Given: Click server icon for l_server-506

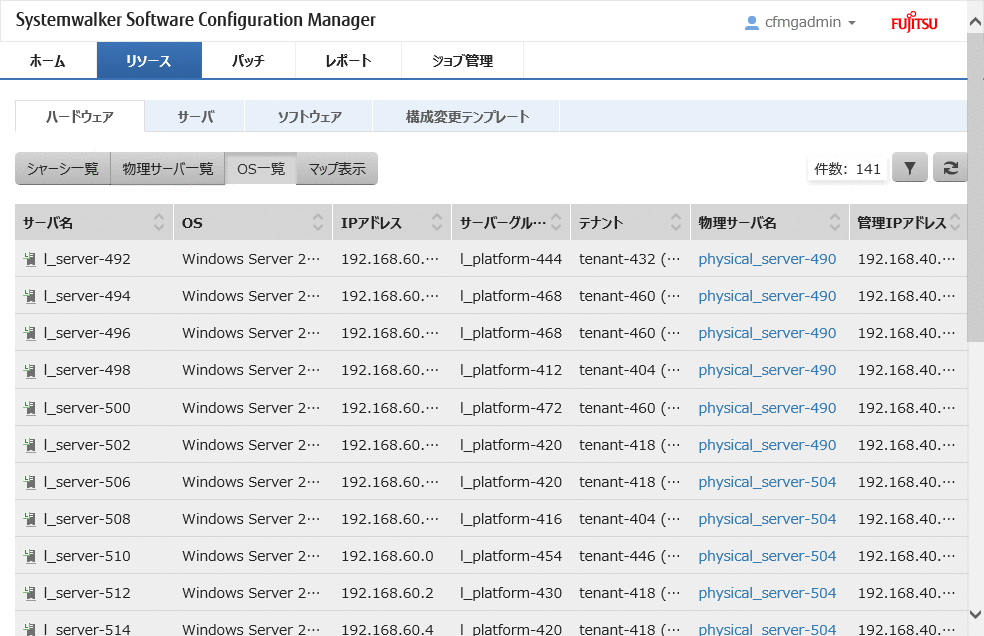Looking at the screenshot, I should [29, 482].
